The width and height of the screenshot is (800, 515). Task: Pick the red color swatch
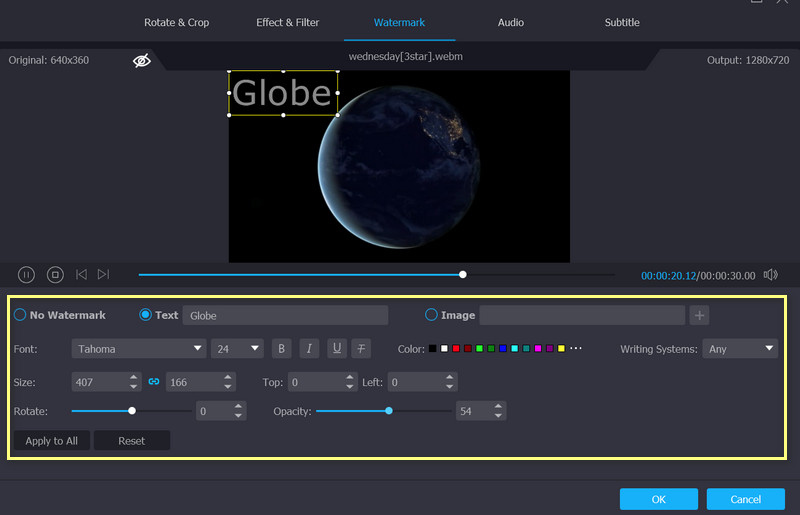456,349
